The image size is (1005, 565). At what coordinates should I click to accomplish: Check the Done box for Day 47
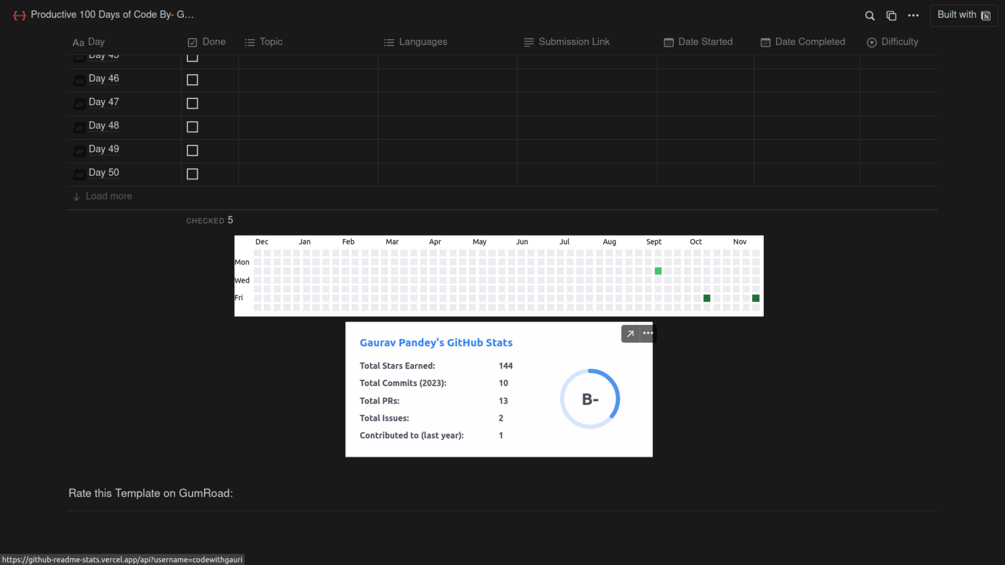click(192, 103)
